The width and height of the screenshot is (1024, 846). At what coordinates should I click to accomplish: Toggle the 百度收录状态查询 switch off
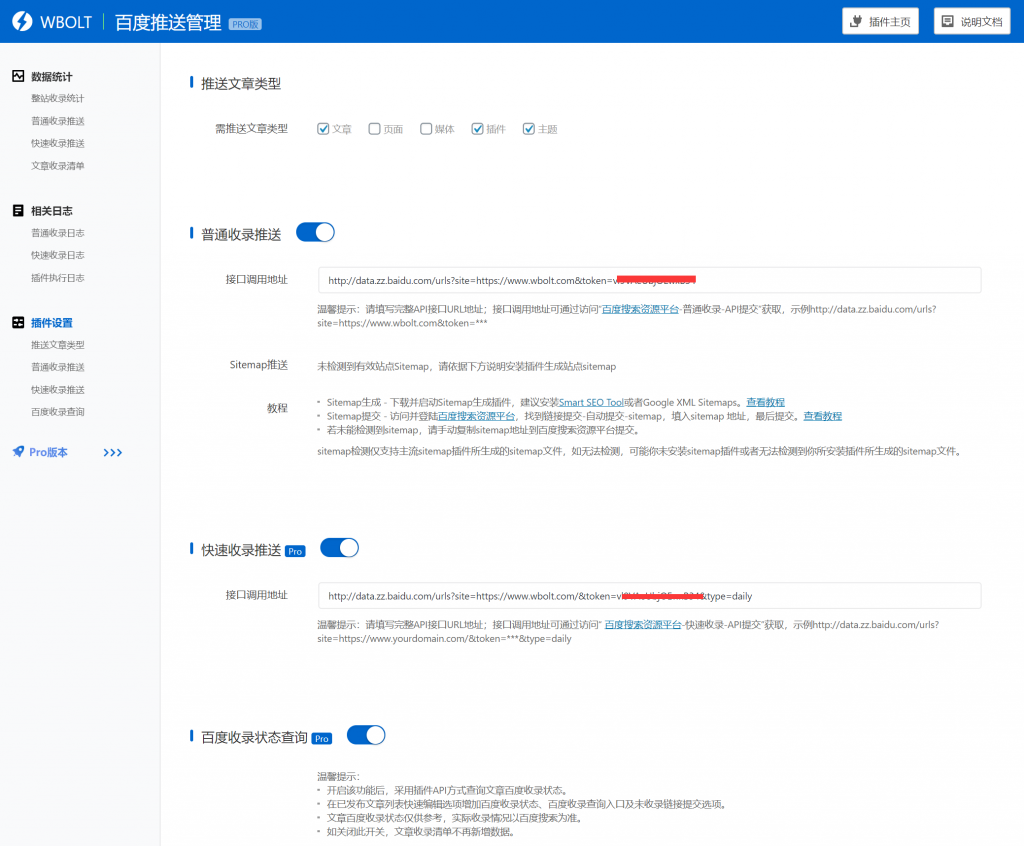365,734
